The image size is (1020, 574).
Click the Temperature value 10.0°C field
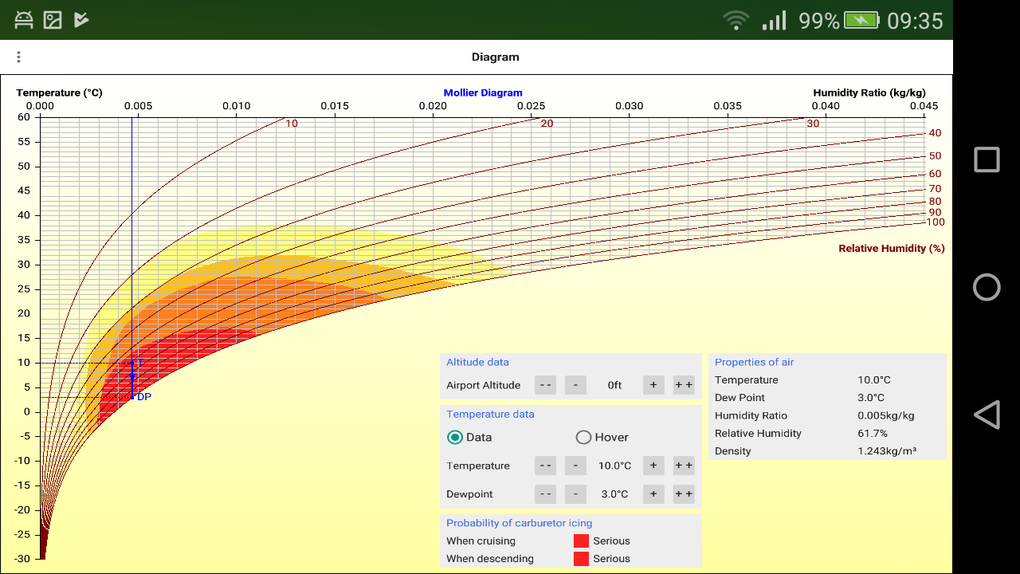tap(614, 466)
